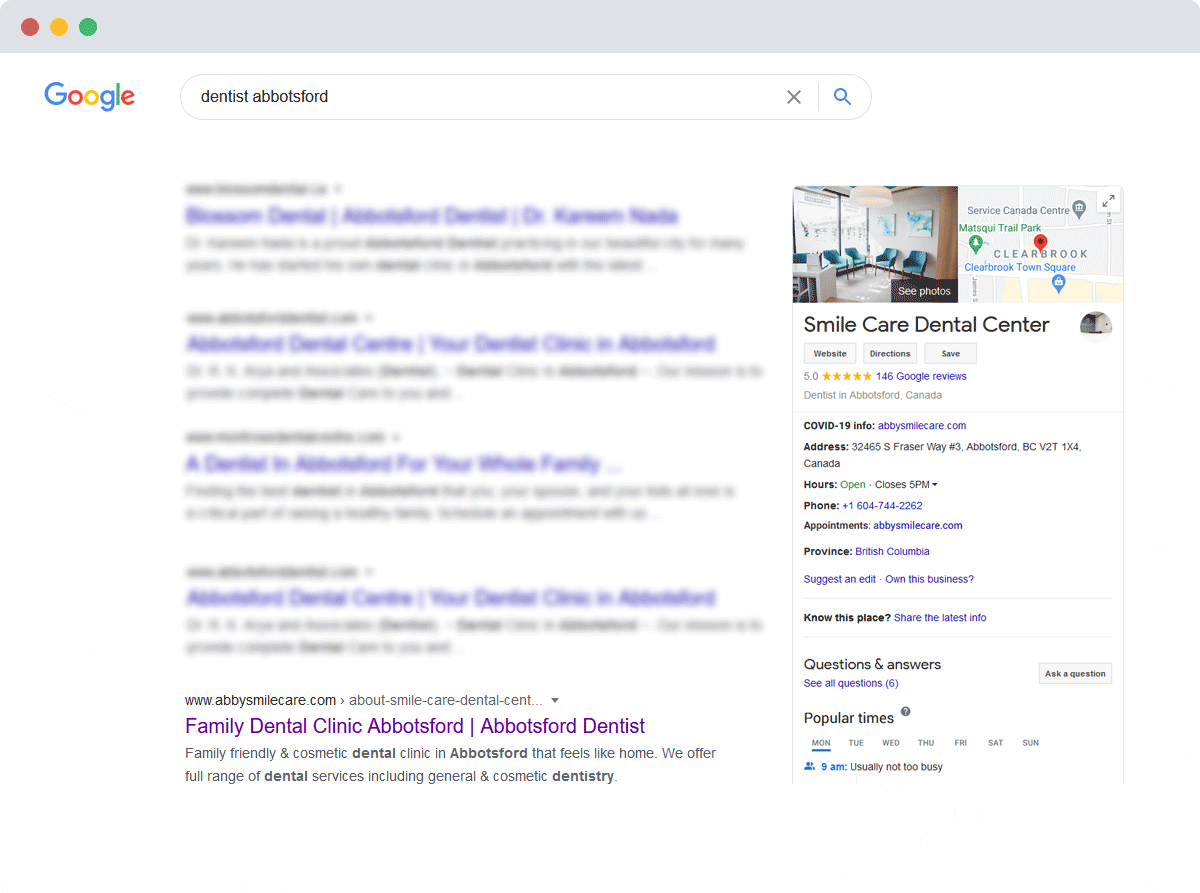This screenshot has width=1200, height=893.
Task: Click the five-star rating graphic
Action: [x=847, y=377]
